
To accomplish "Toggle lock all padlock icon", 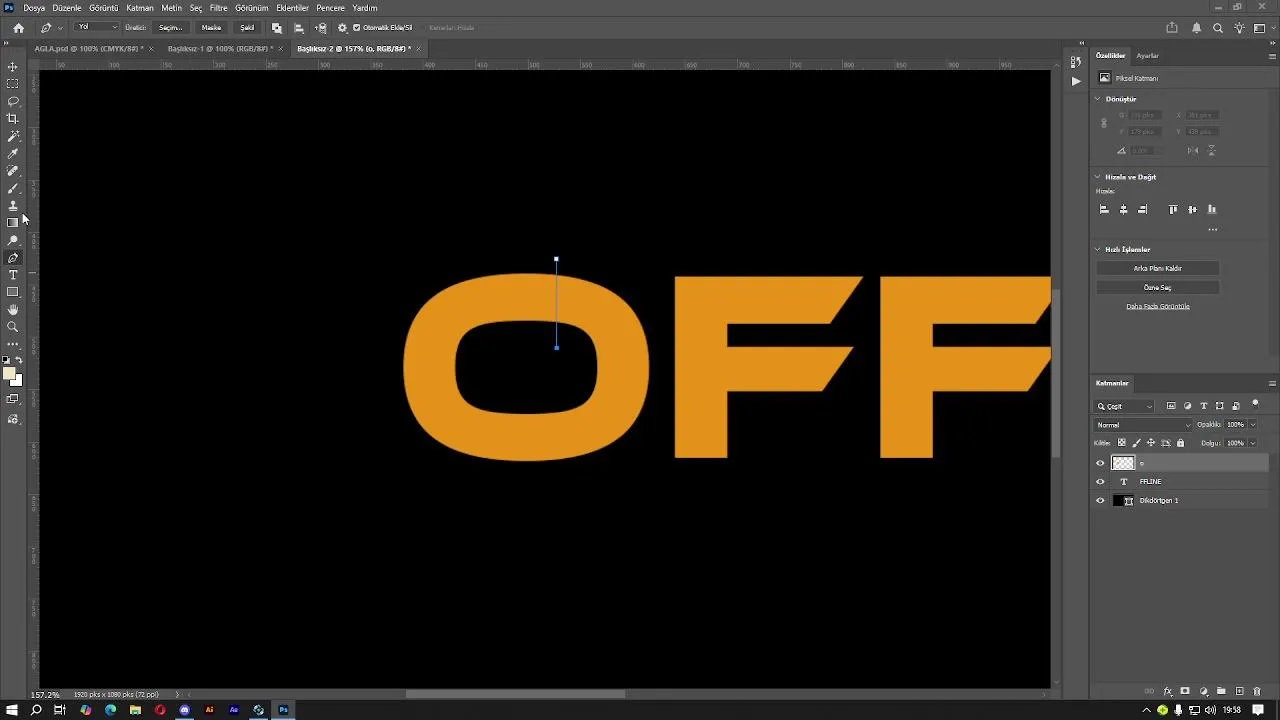I will 1180,443.
